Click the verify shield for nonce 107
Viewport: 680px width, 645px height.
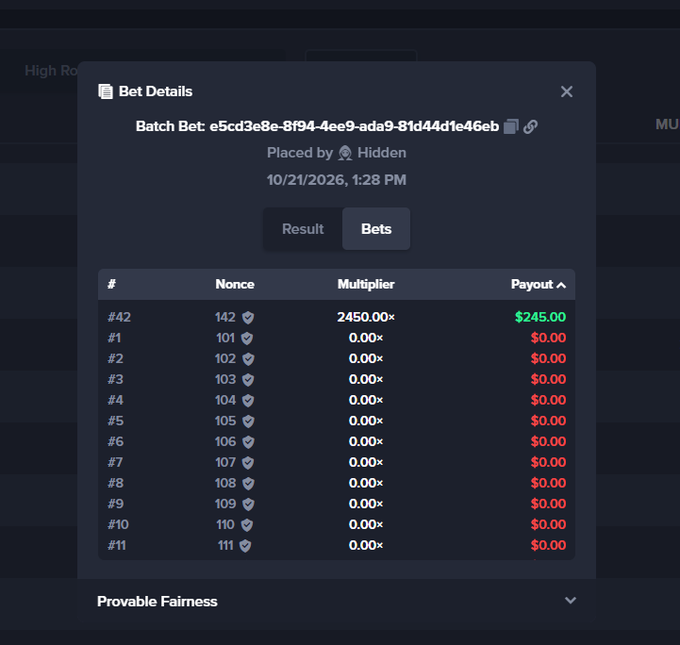pos(248,463)
